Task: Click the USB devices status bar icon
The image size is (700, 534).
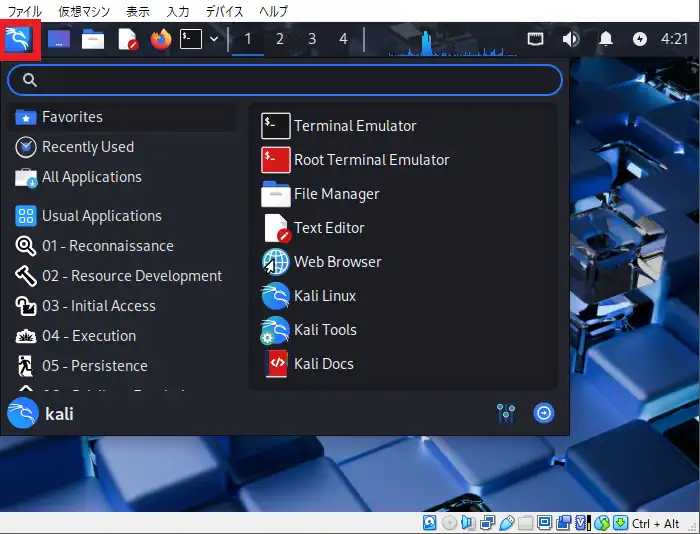Action: 506,523
